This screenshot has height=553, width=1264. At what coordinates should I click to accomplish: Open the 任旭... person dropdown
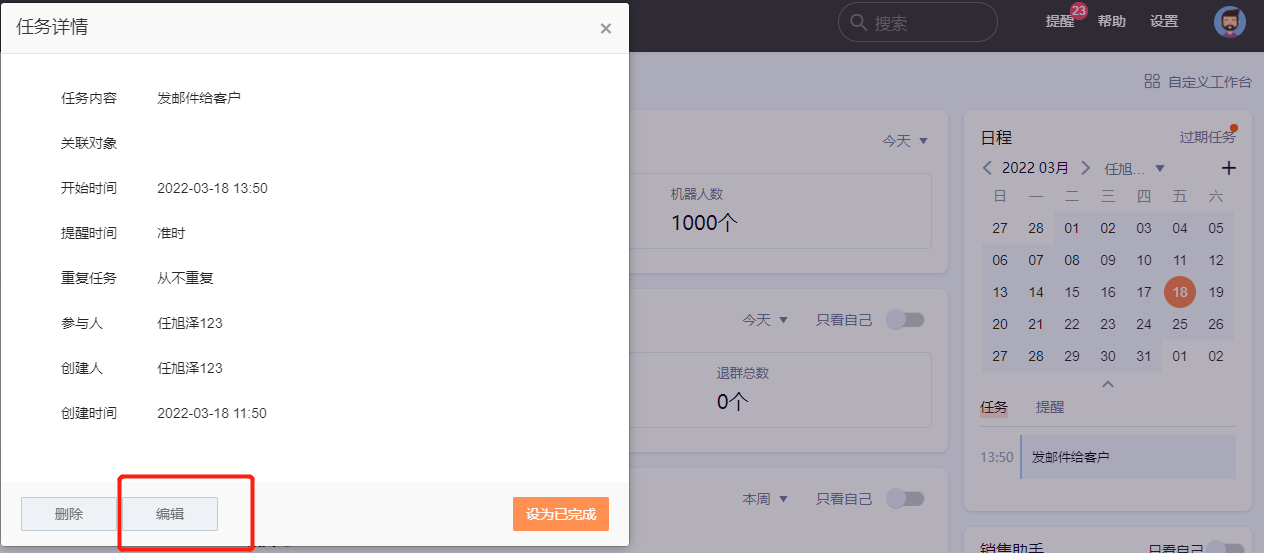point(1134,168)
